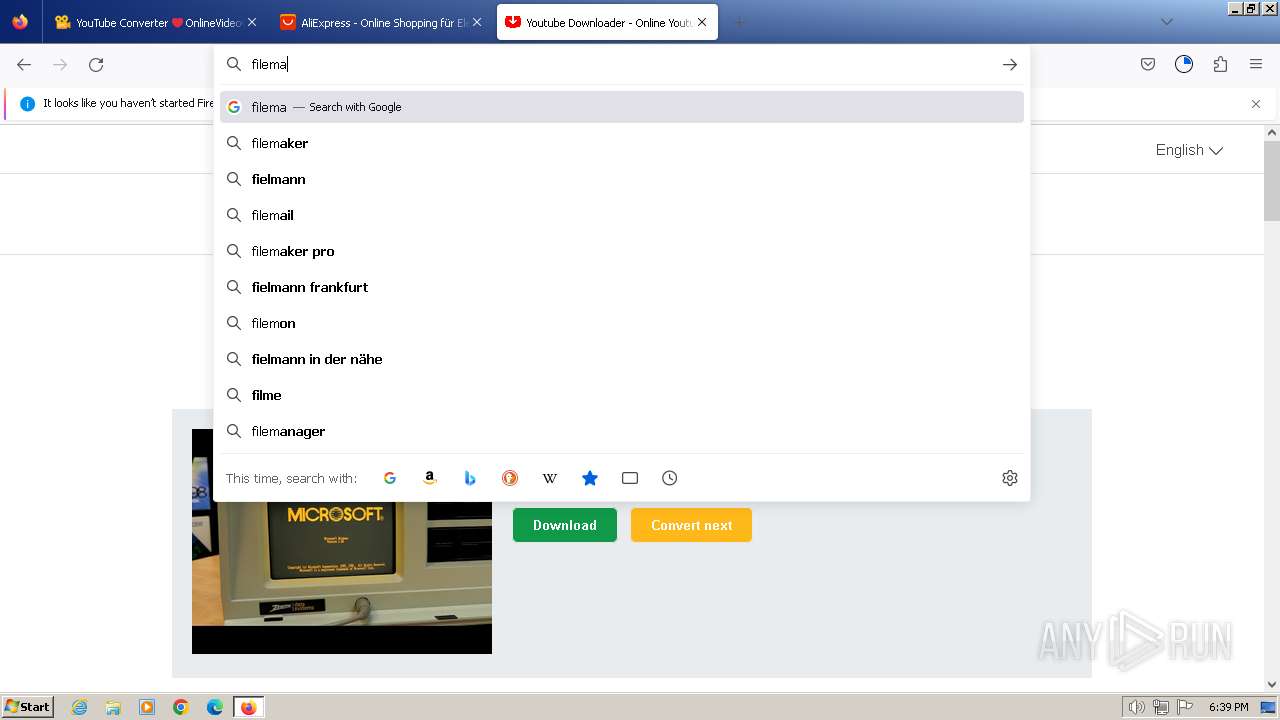Close the AliExpress tab
This screenshot has height=720, width=1280.
[x=477, y=22]
